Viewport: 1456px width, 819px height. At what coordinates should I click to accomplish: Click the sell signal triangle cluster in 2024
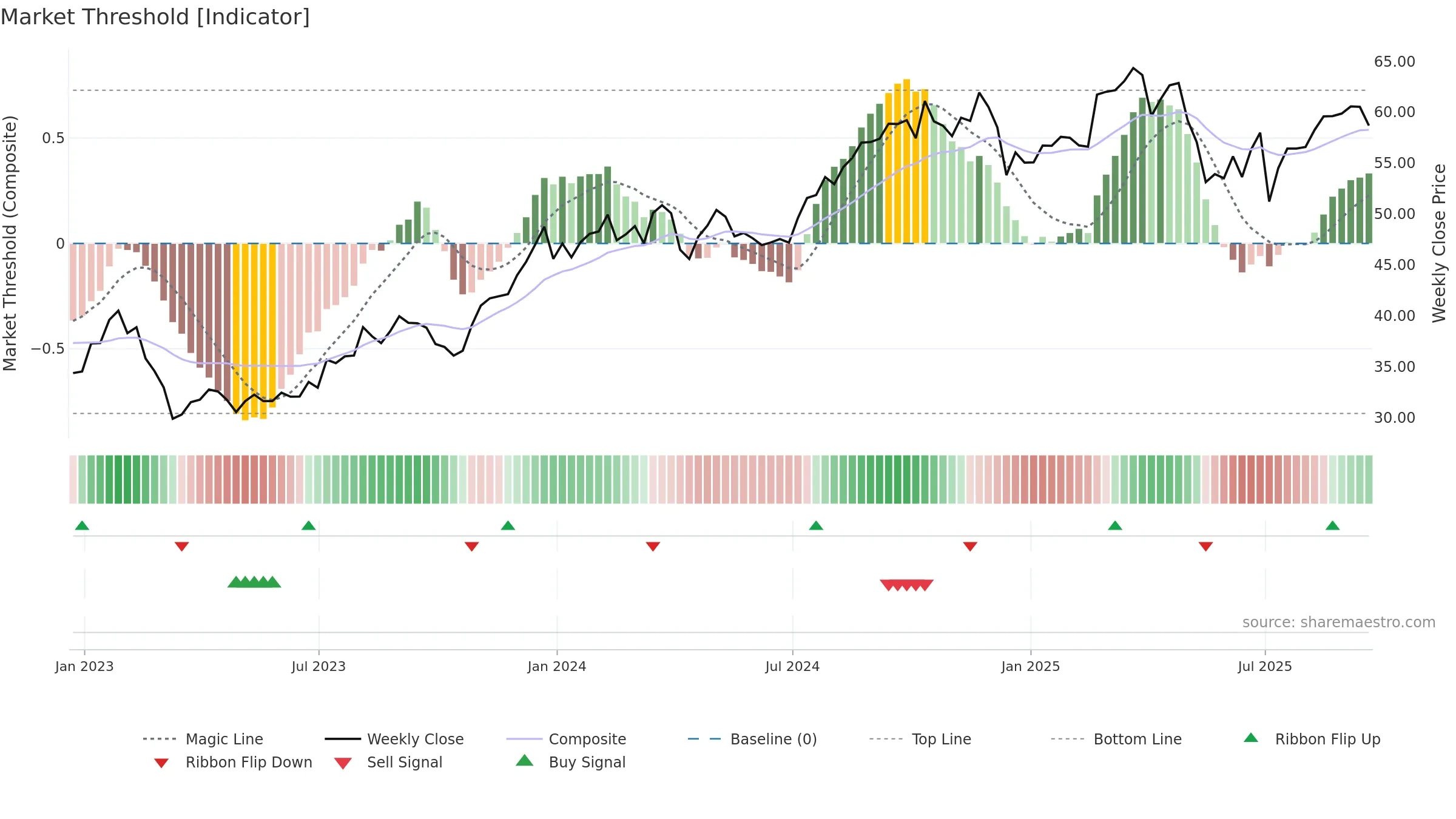(x=906, y=585)
